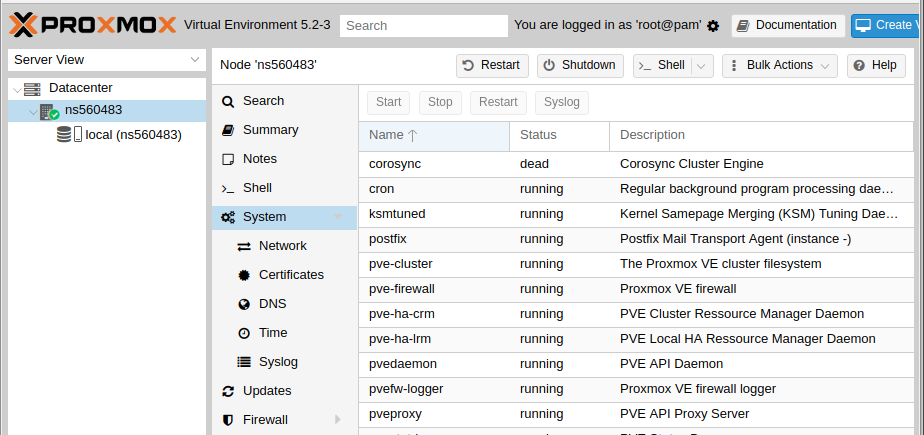Open the Certificates section
Image resolution: width=924 pixels, height=435 pixels.
coord(291,275)
